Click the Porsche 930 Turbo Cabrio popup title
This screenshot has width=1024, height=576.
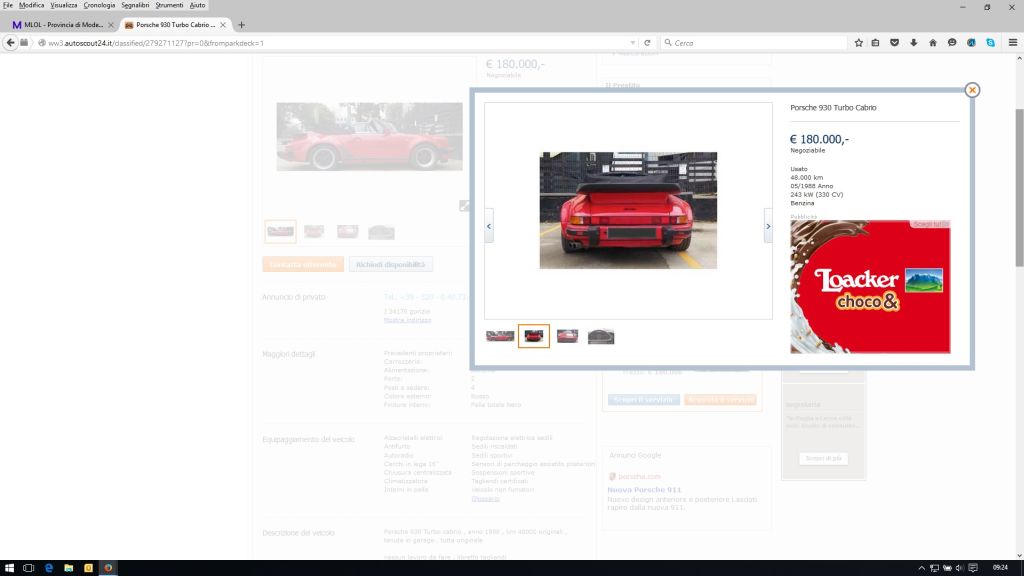point(833,108)
